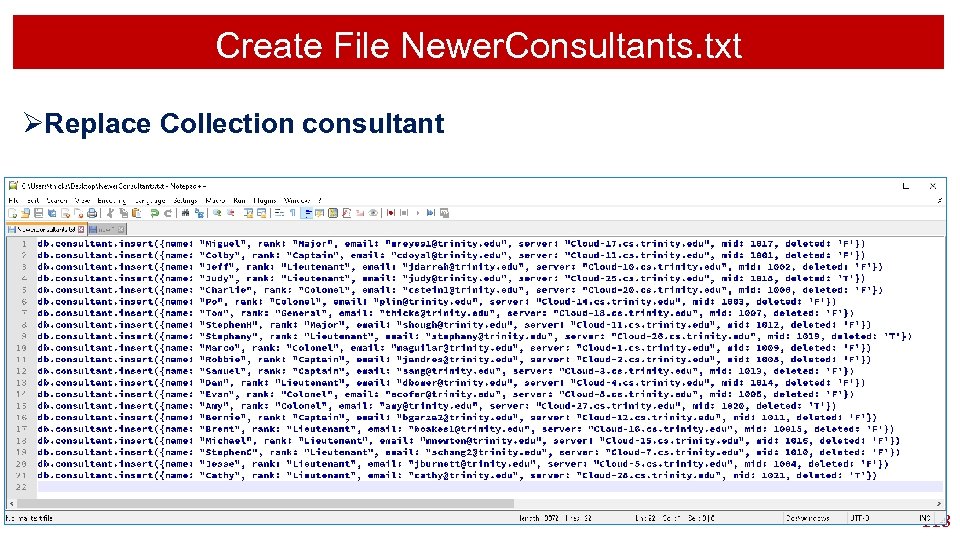Viewport: 960px width, 540px height.
Task: Open the Macro menu
Action: [x=215, y=200]
